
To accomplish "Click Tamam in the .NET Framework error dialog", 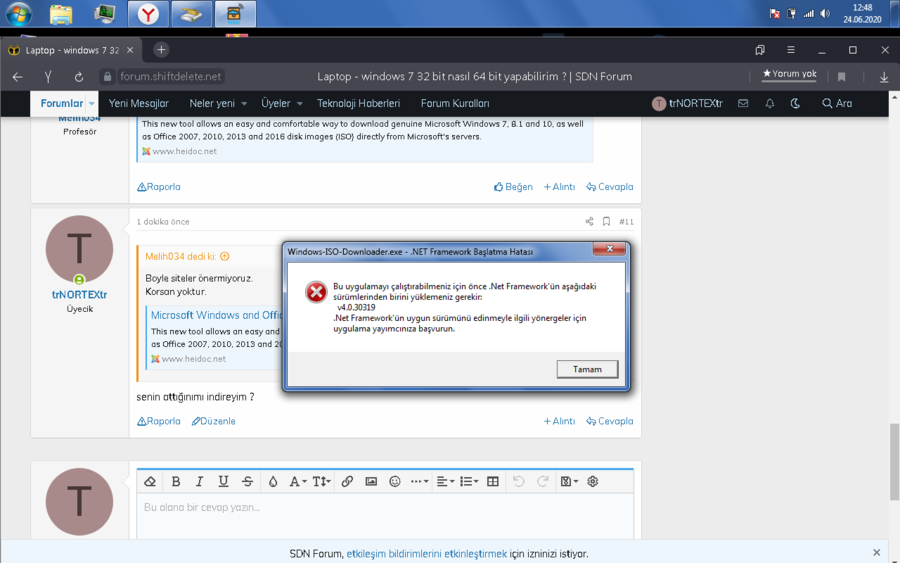I will [x=587, y=369].
